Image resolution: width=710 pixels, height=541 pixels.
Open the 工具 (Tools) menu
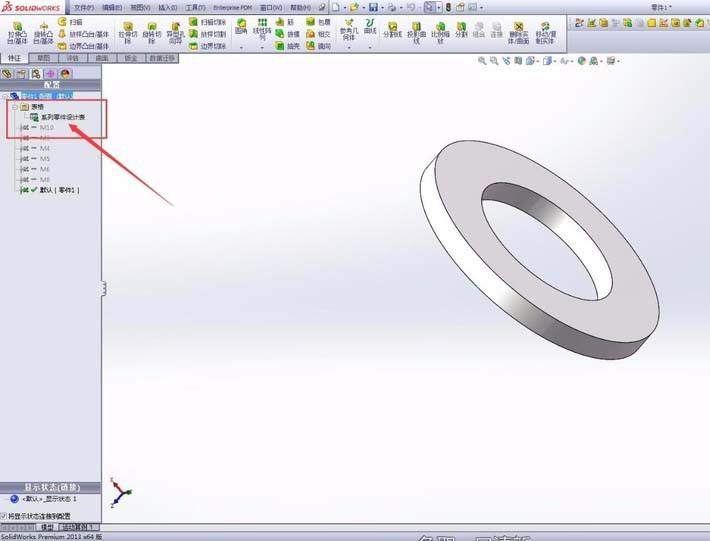195,8
